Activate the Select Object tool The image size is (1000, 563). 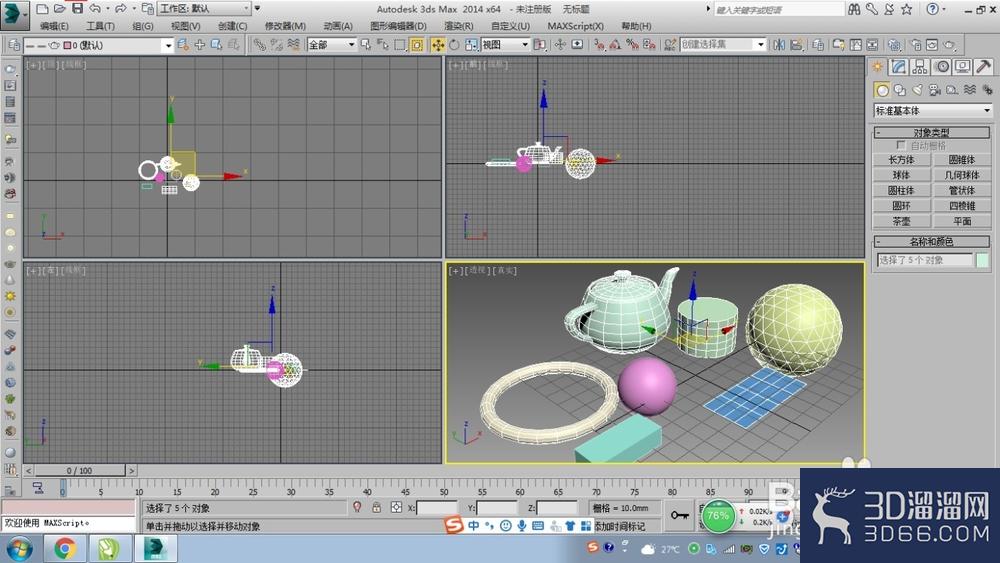(x=365, y=45)
